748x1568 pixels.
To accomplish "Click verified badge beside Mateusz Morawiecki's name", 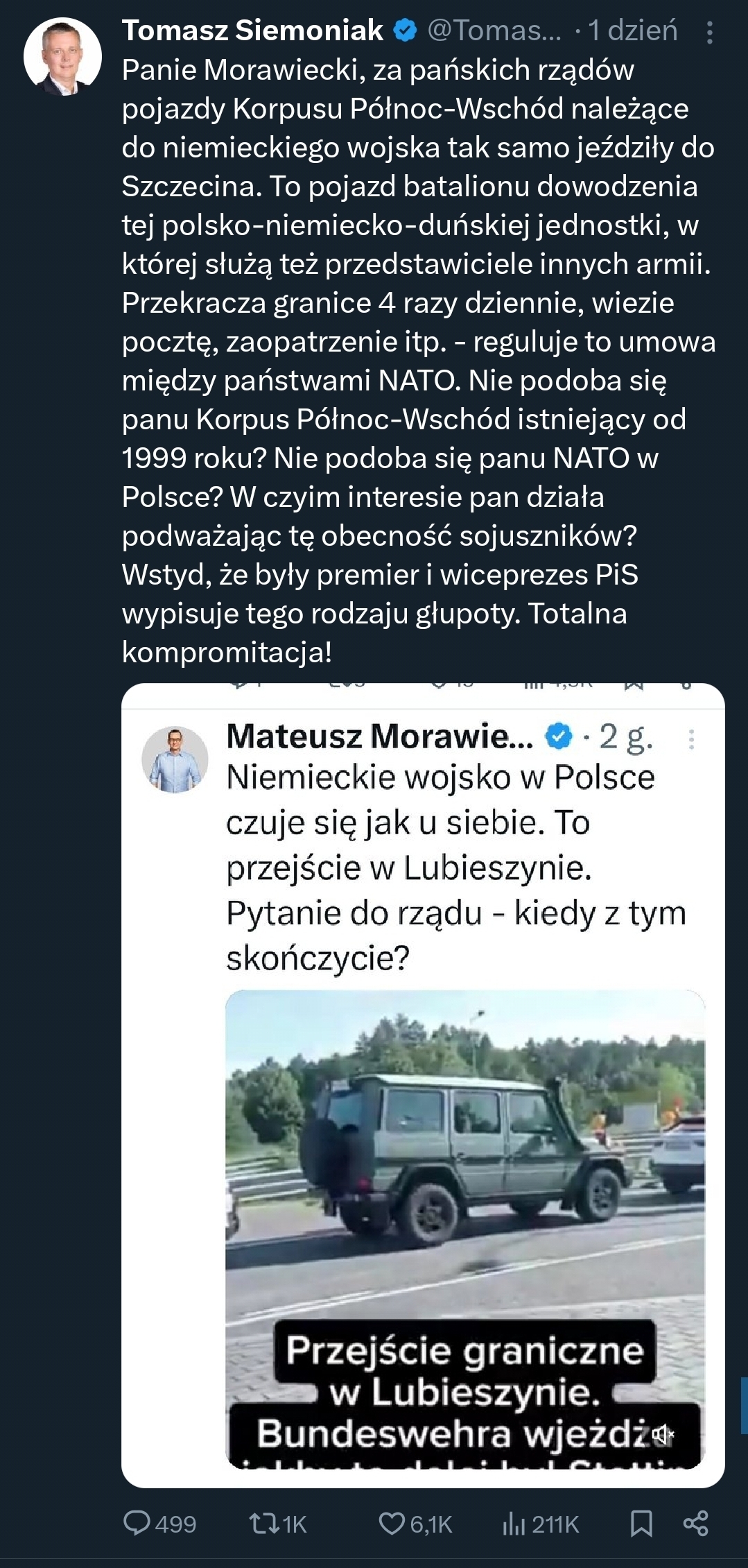I will (x=559, y=736).
